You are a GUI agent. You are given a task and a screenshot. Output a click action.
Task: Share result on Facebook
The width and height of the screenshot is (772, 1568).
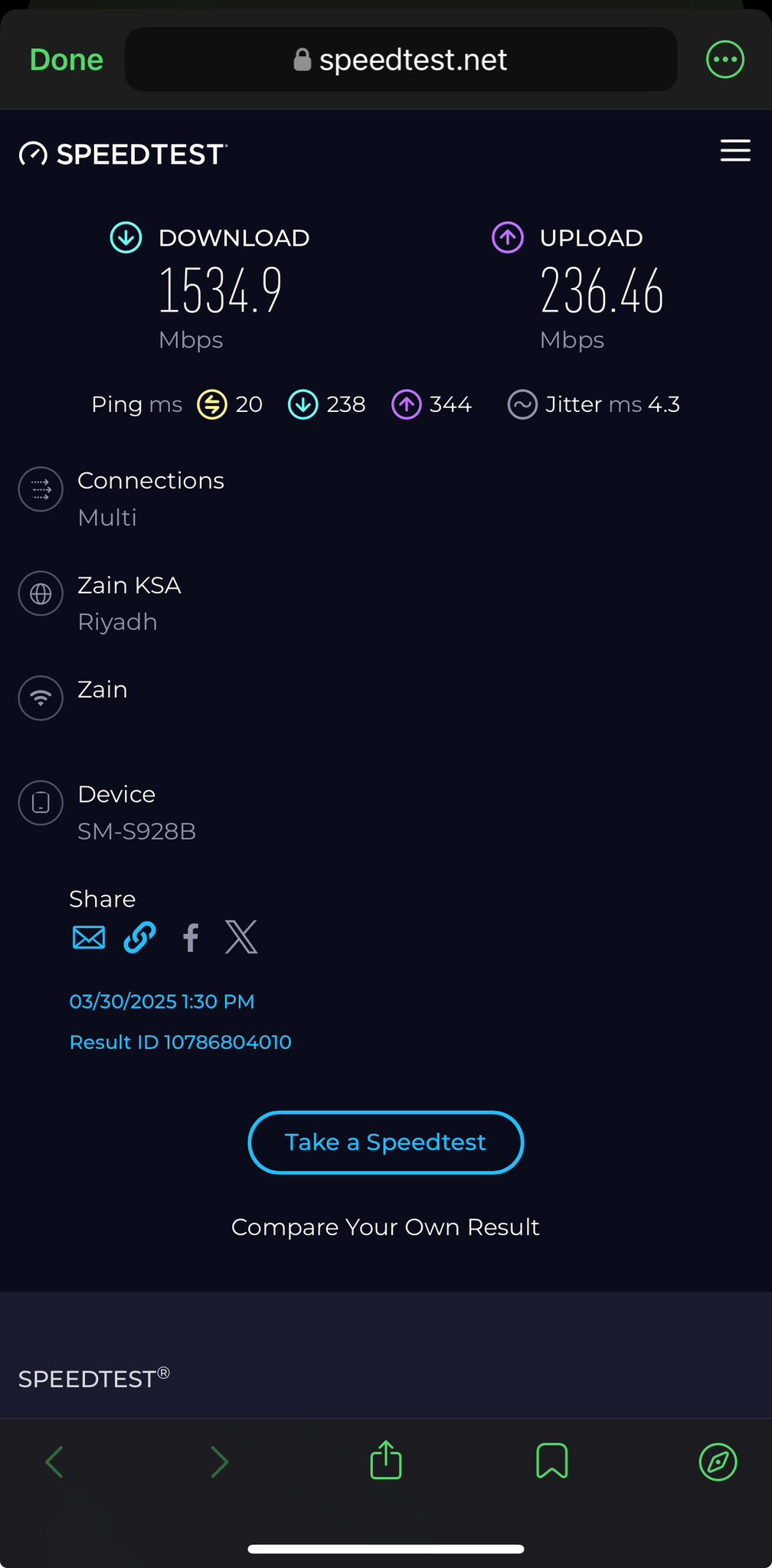[x=191, y=937]
